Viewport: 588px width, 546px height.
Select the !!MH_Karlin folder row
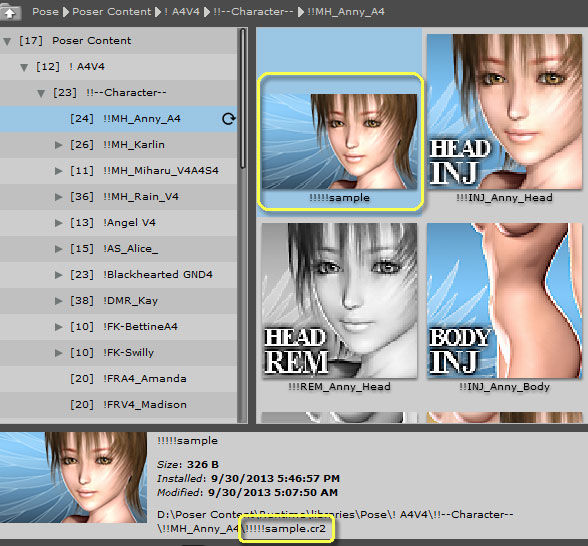(118, 145)
